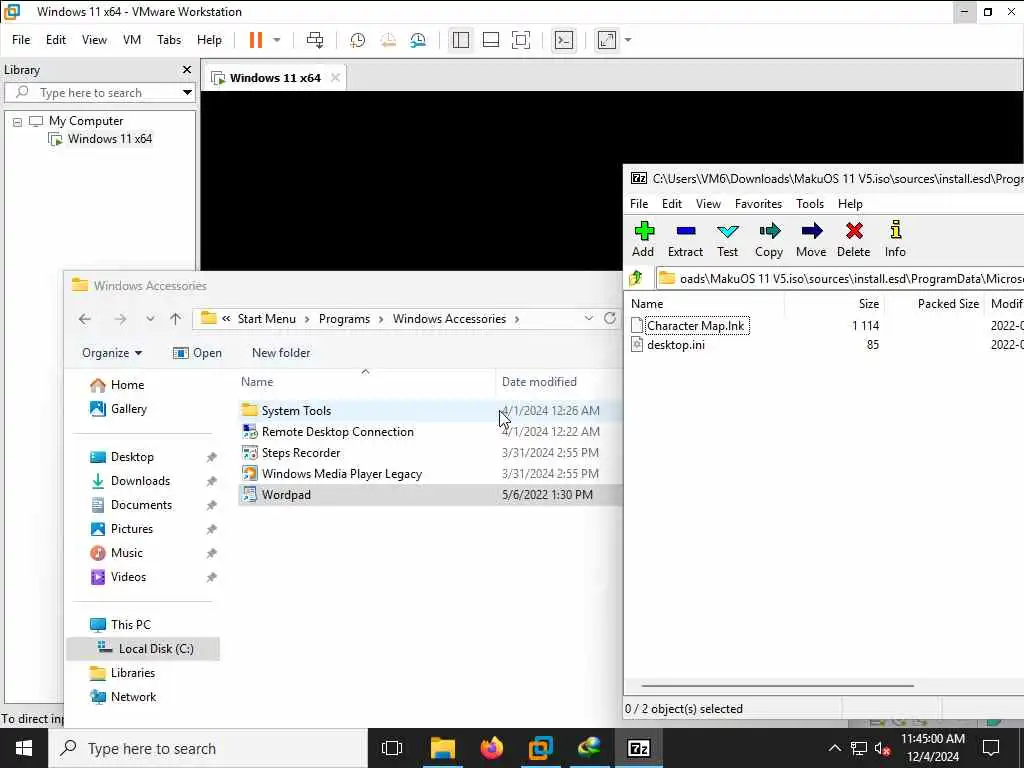
Task: Click the 7-Zip Delete button
Action: point(854,239)
